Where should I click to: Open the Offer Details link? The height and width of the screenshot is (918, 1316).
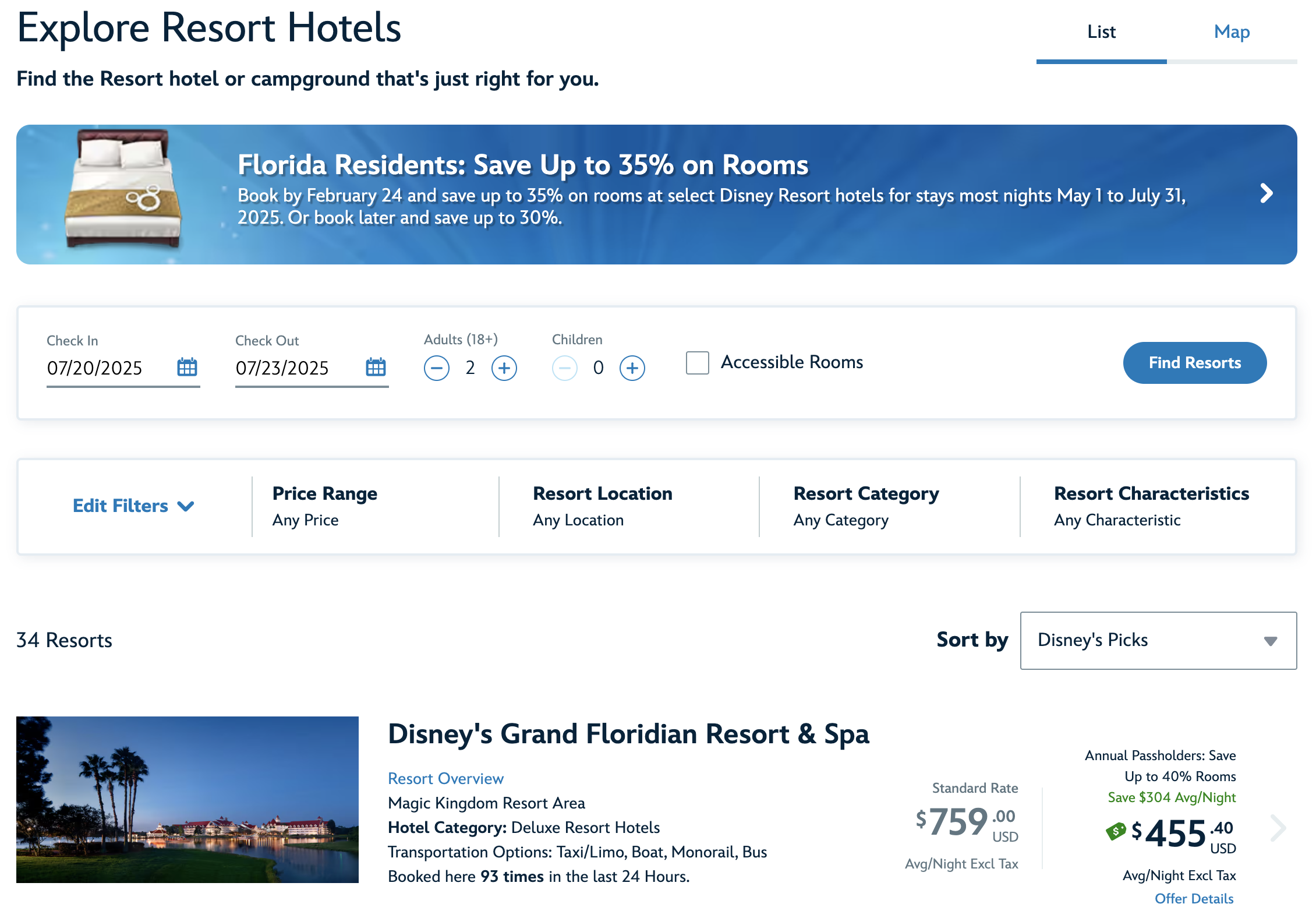tap(1194, 899)
